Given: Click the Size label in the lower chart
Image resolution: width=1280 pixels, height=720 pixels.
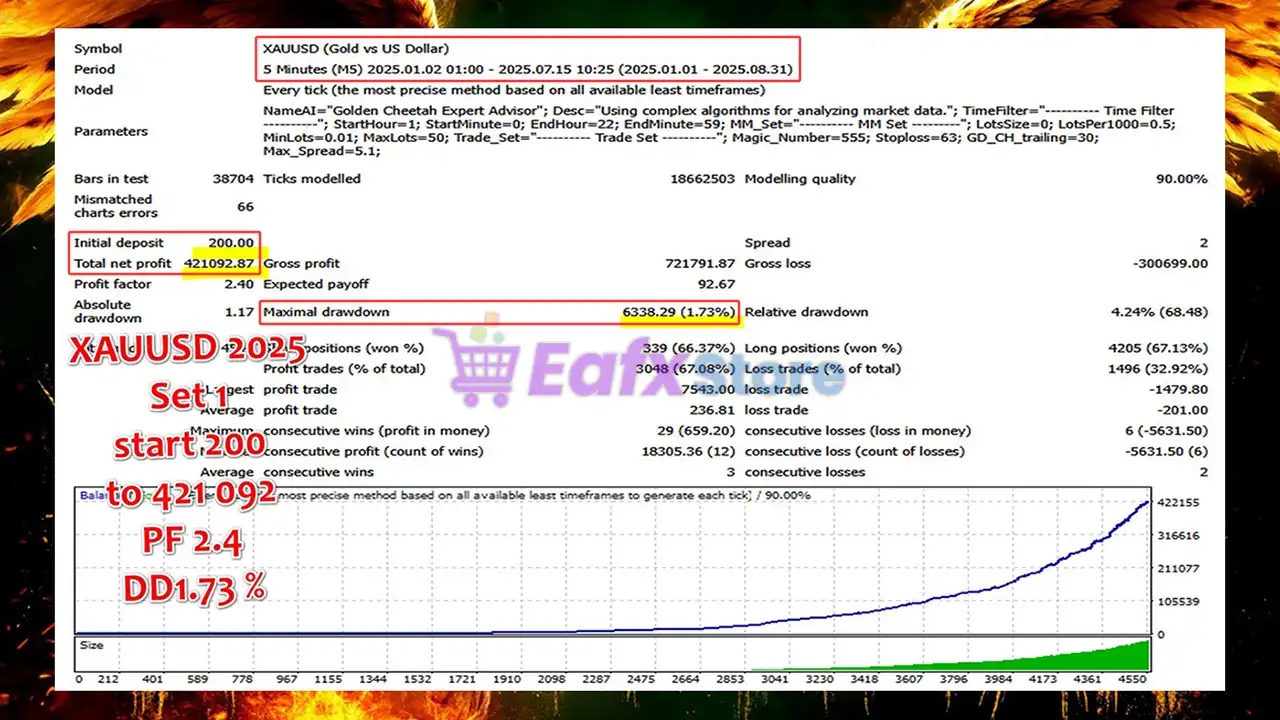Looking at the screenshot, I should pyautogui.click(x=91, y=646).
